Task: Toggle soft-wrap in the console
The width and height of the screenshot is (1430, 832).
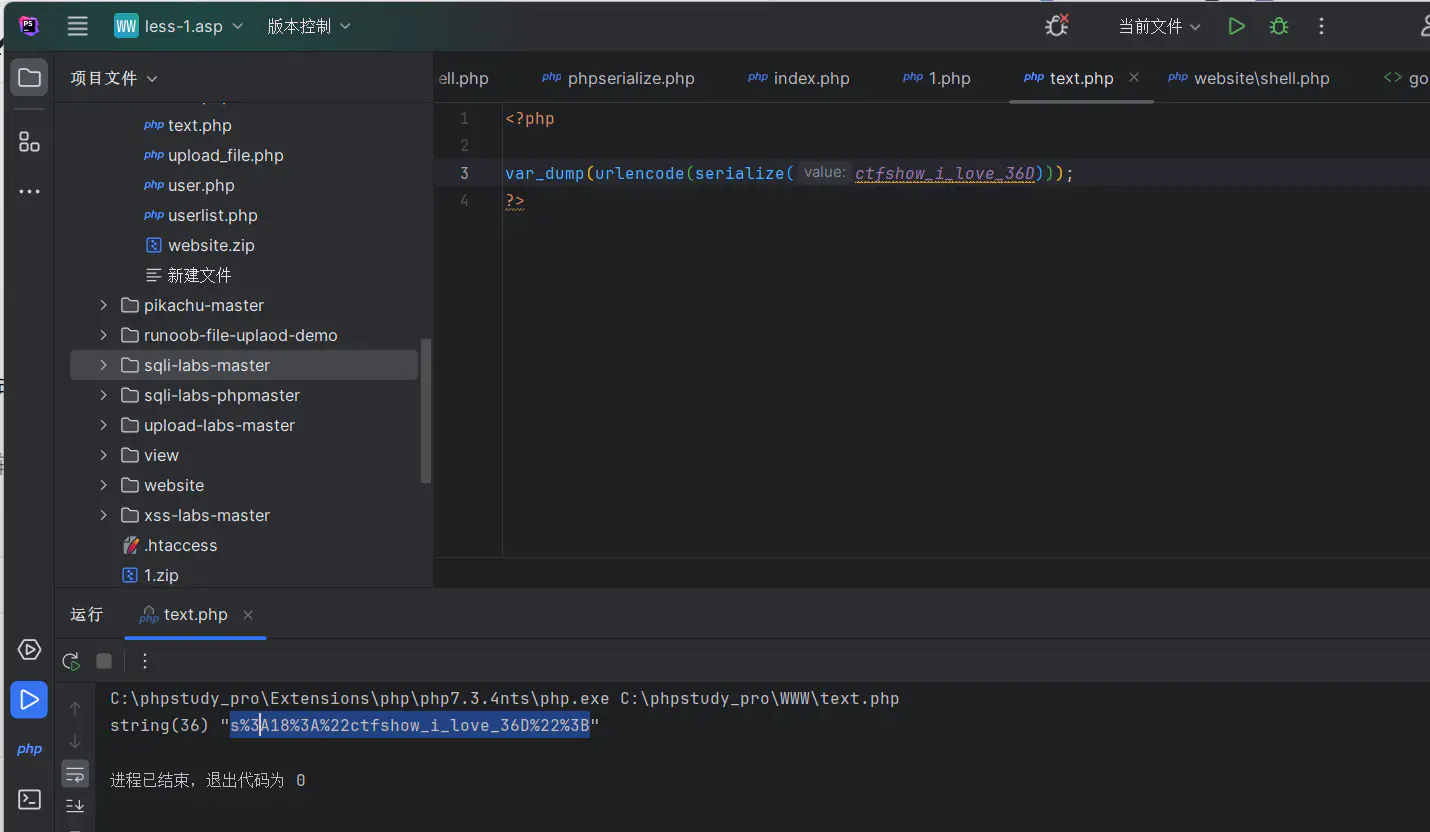Action: [x=75, y=774]
